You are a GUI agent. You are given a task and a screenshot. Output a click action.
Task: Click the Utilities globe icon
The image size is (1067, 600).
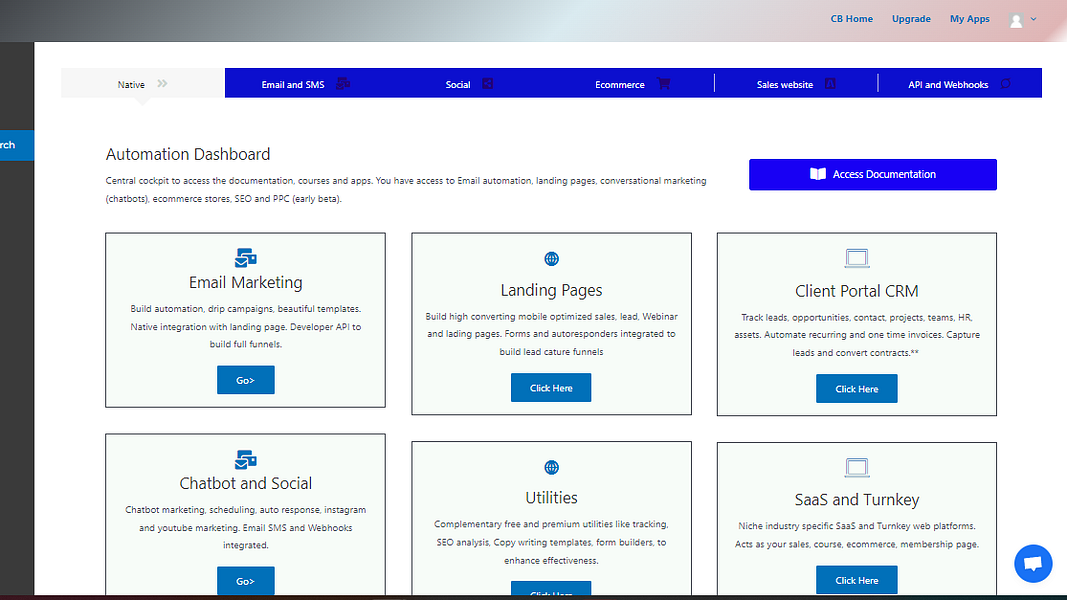click(x=551, y=467)
